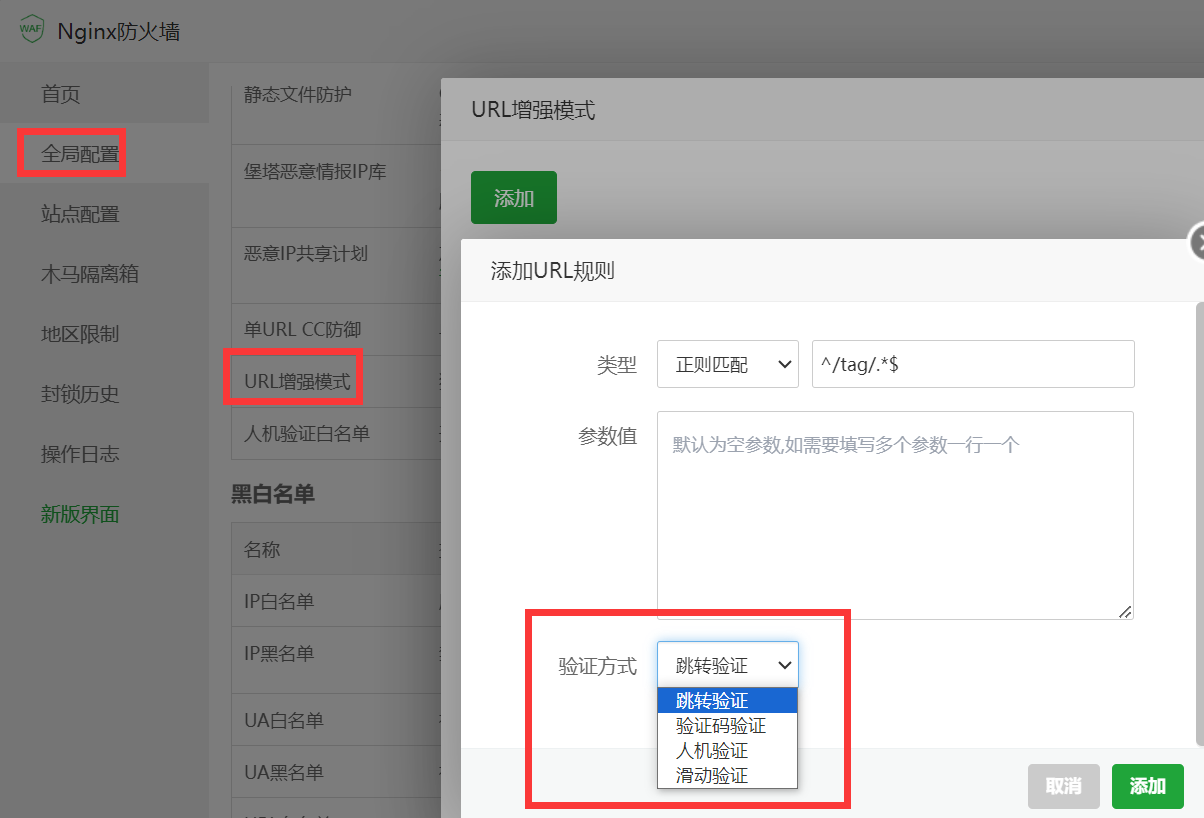Click the dialog's vertical scrollbar
1204x818 pixels.
pyautogui.click(x=1199, y=522)
